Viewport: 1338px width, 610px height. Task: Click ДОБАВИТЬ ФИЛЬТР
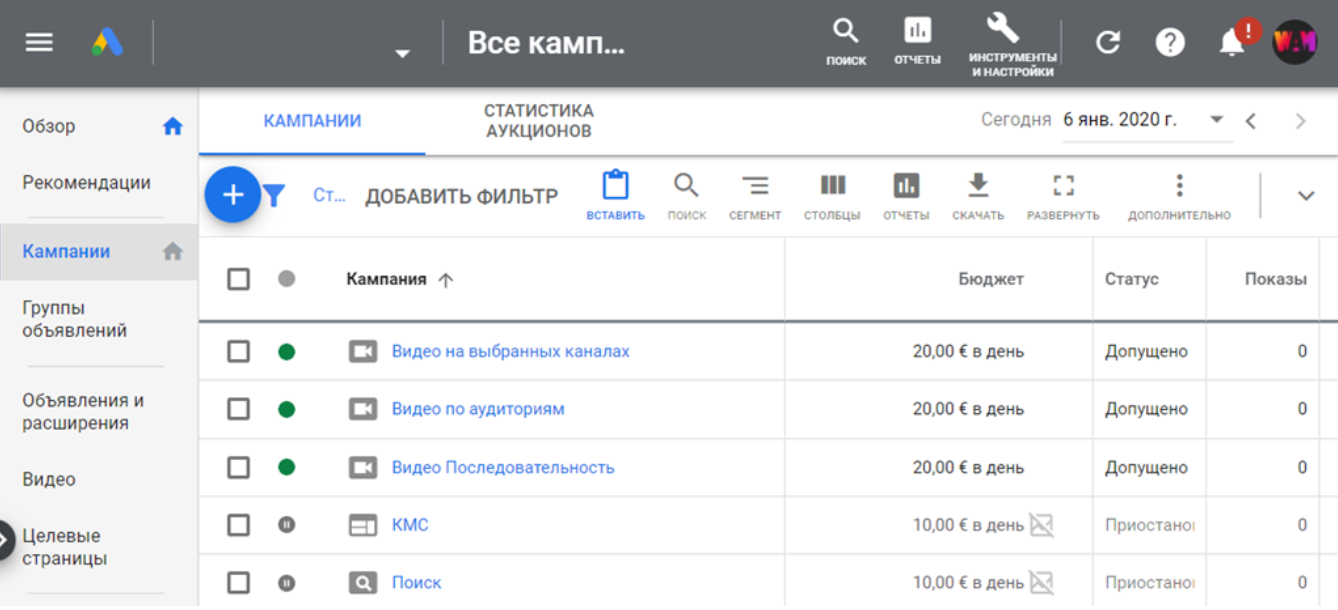click(461, 197)
